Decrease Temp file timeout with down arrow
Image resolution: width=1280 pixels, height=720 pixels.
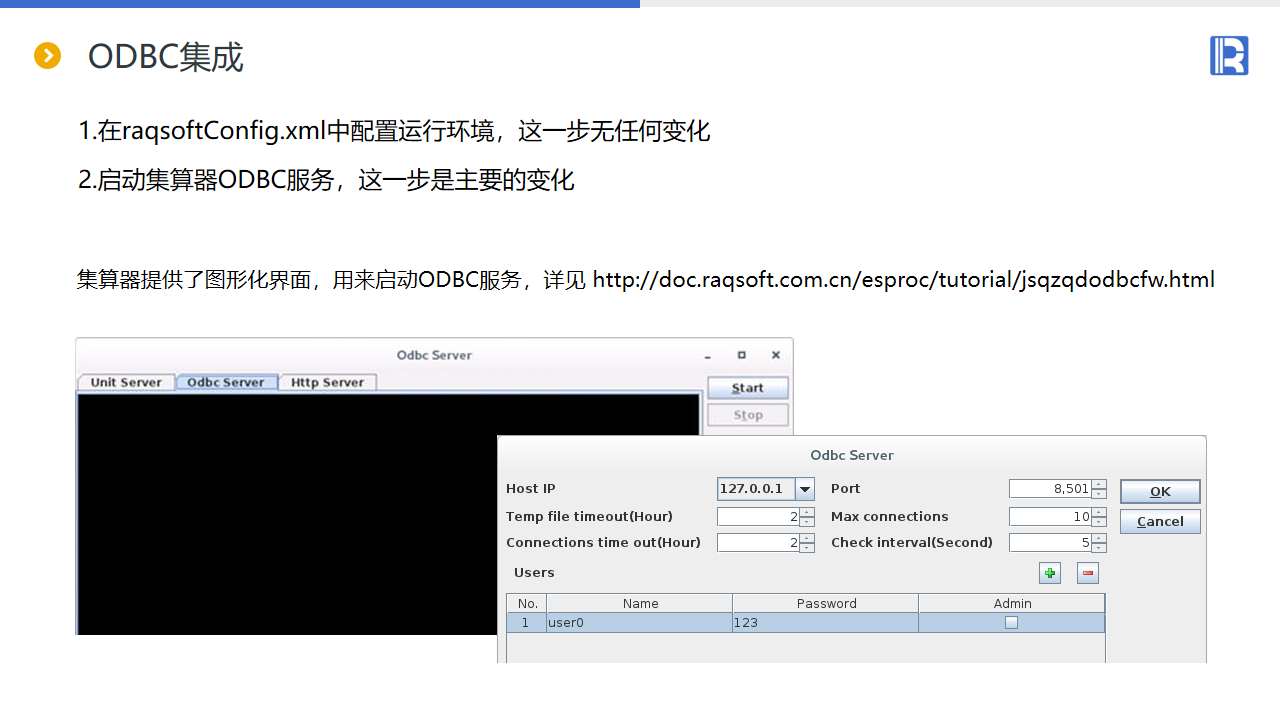pyautogui.click(x=807, y=521)
